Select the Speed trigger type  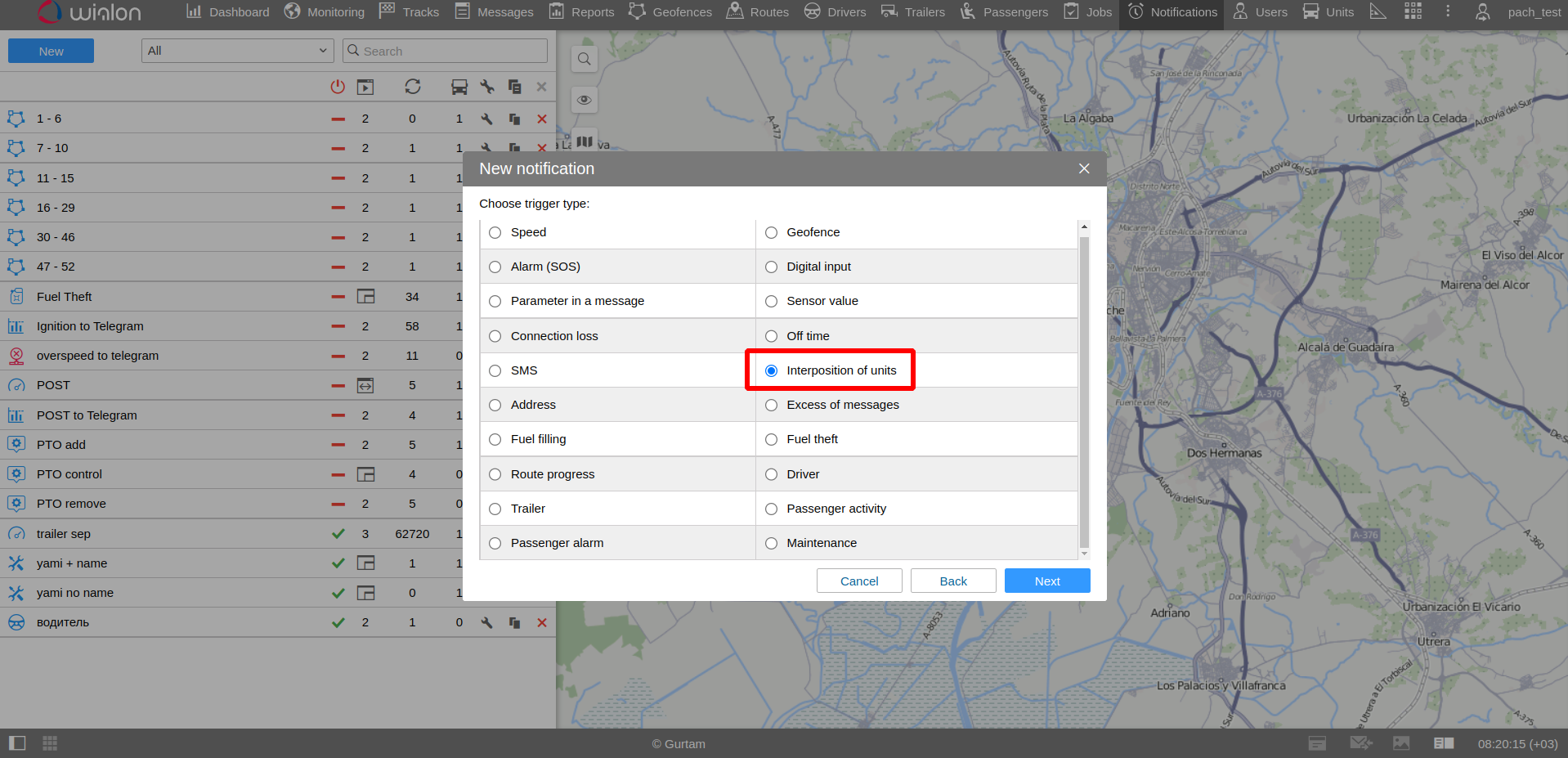(495, 233)
